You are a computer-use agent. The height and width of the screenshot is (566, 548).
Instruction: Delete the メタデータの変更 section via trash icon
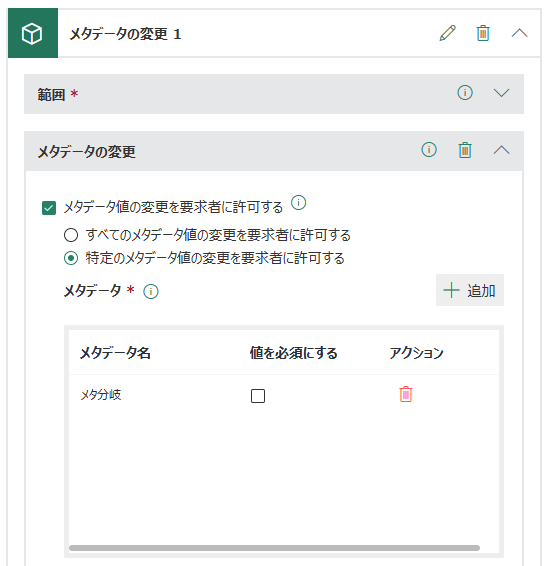[465, 150]
